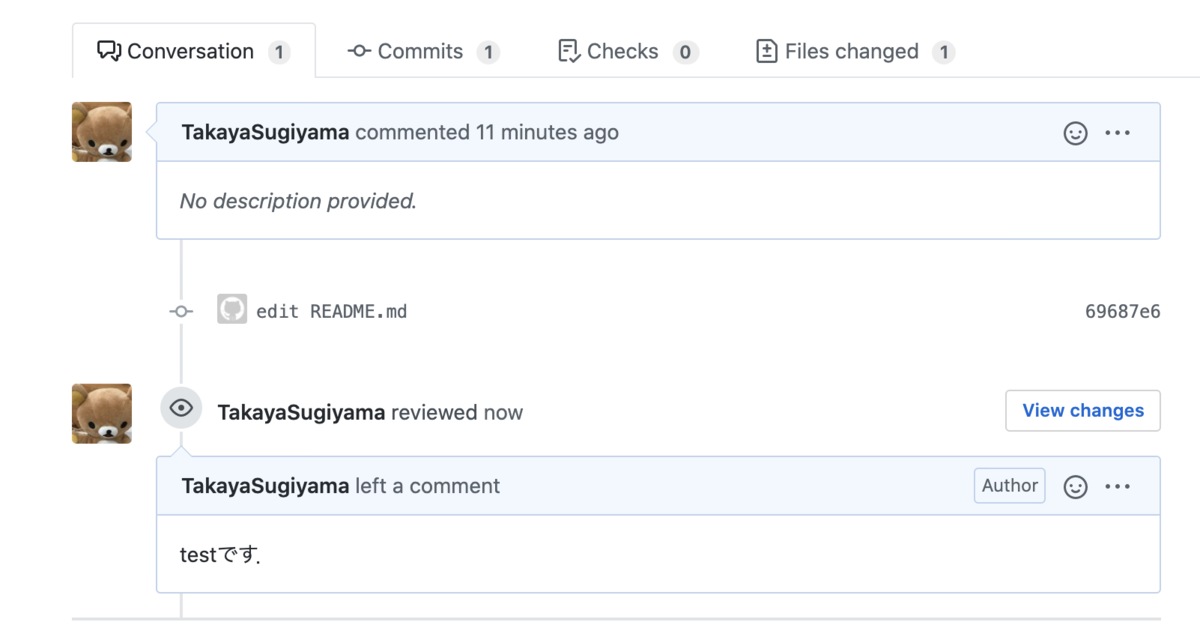Screen dimensions: 1200x631
Task: Click the eye review icon
Action: [181, 408]
